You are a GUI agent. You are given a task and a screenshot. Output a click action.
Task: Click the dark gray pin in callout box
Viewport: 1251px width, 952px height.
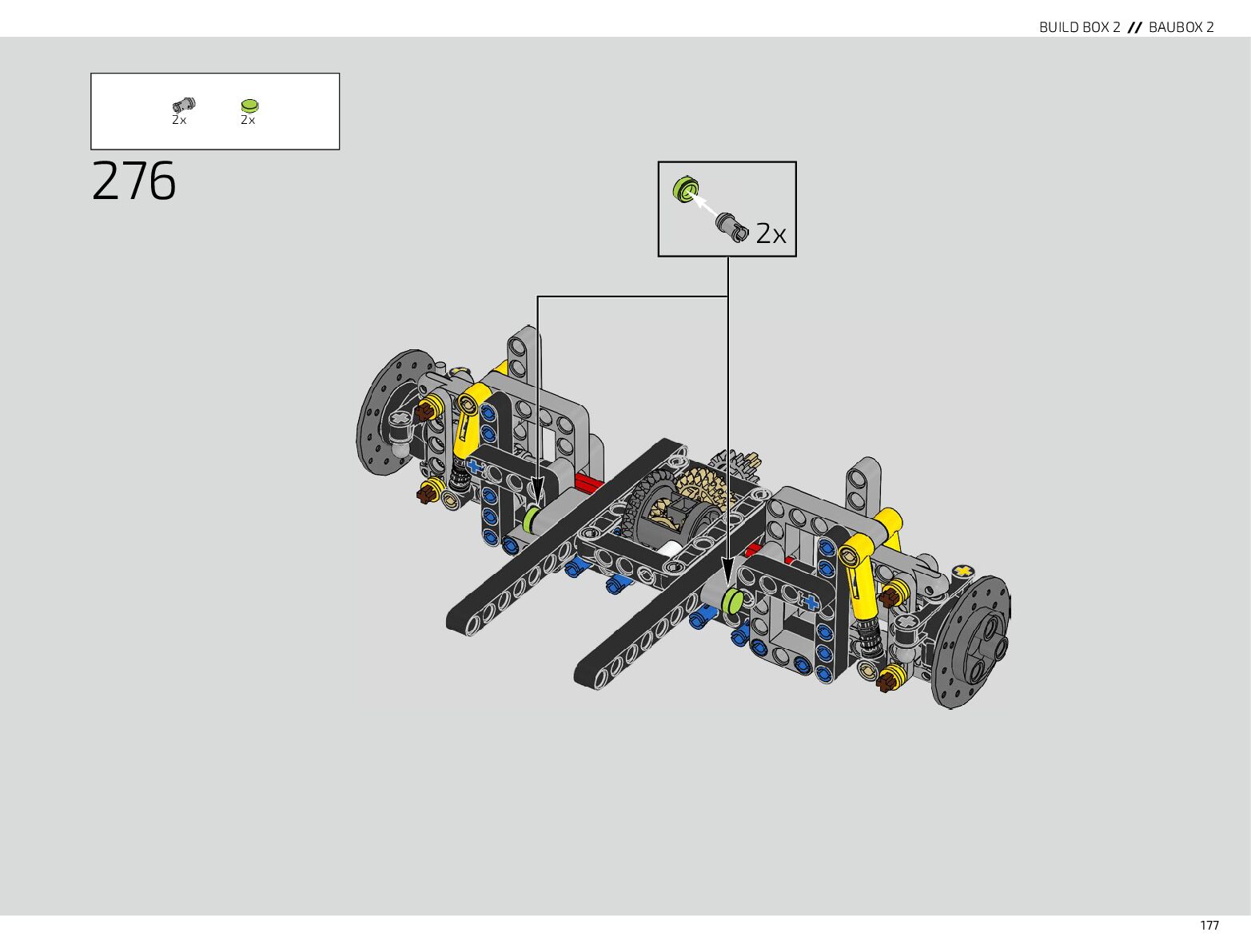(x=731, y=225)
